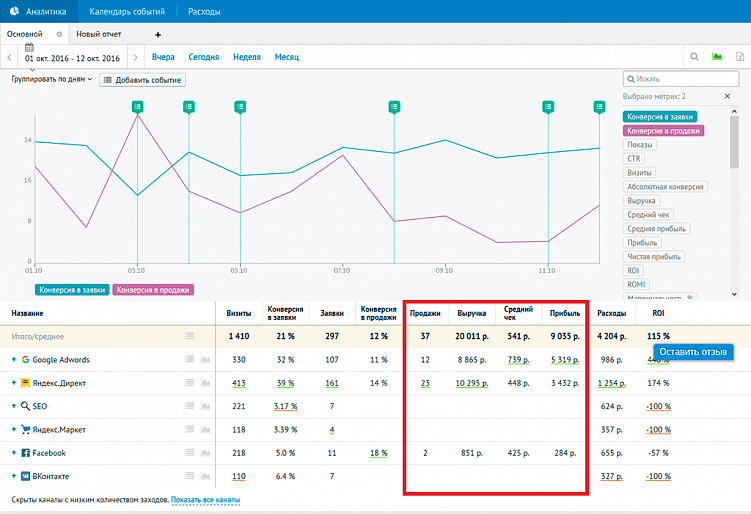Open the Расходы tab
This screenshot has height=514, width=751.
click(x=204, y=11)
